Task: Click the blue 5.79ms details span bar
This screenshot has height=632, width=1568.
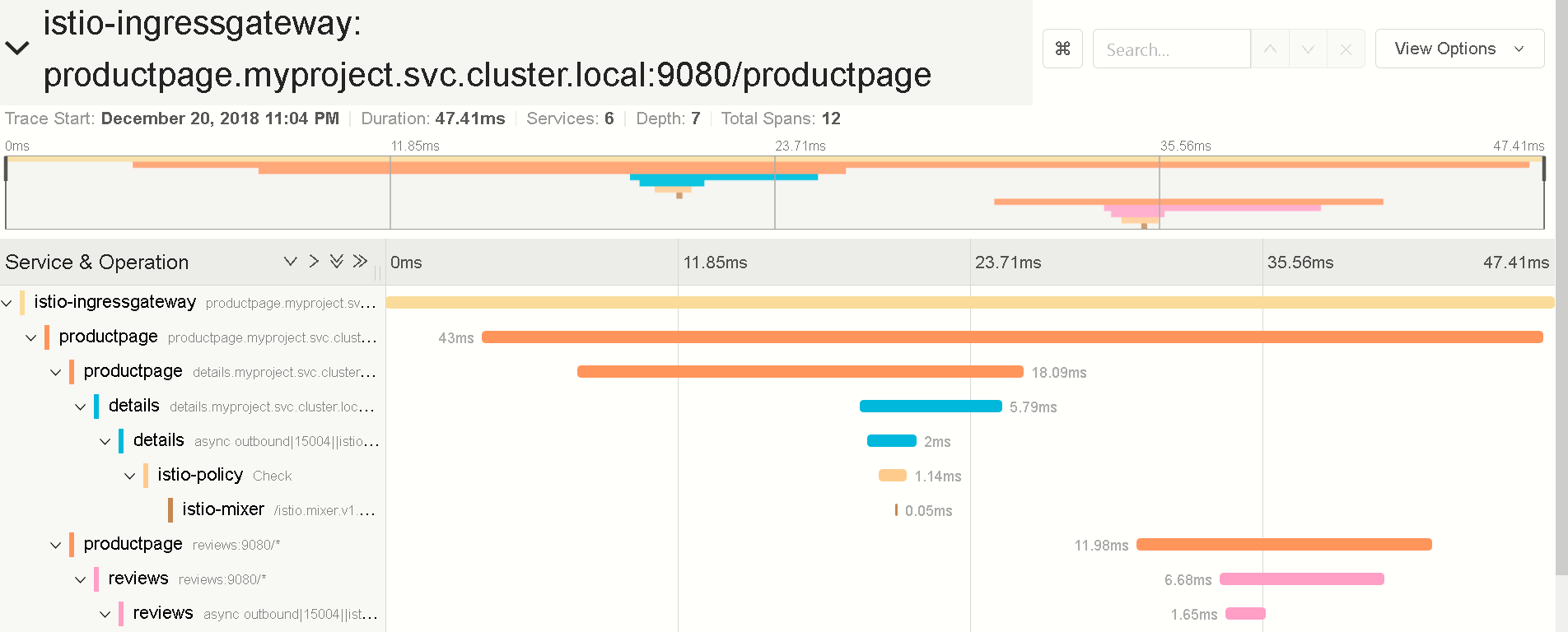Action: pos(931,407)
